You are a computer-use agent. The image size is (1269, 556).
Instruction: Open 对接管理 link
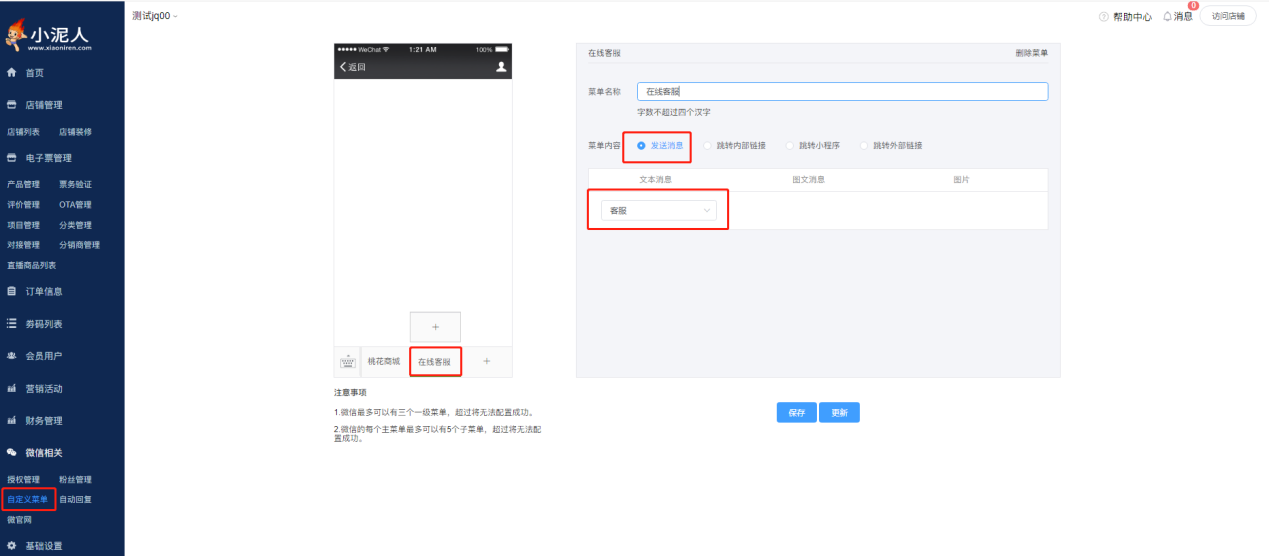[x=23, y=245]
